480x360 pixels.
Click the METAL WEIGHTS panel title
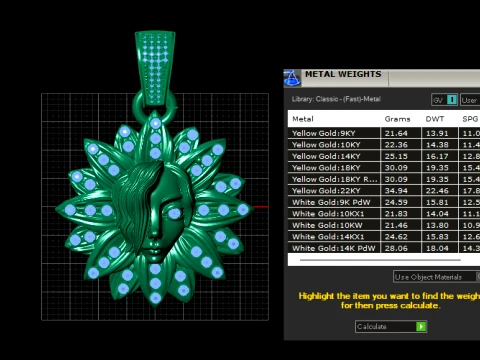(x=343, y=74)
